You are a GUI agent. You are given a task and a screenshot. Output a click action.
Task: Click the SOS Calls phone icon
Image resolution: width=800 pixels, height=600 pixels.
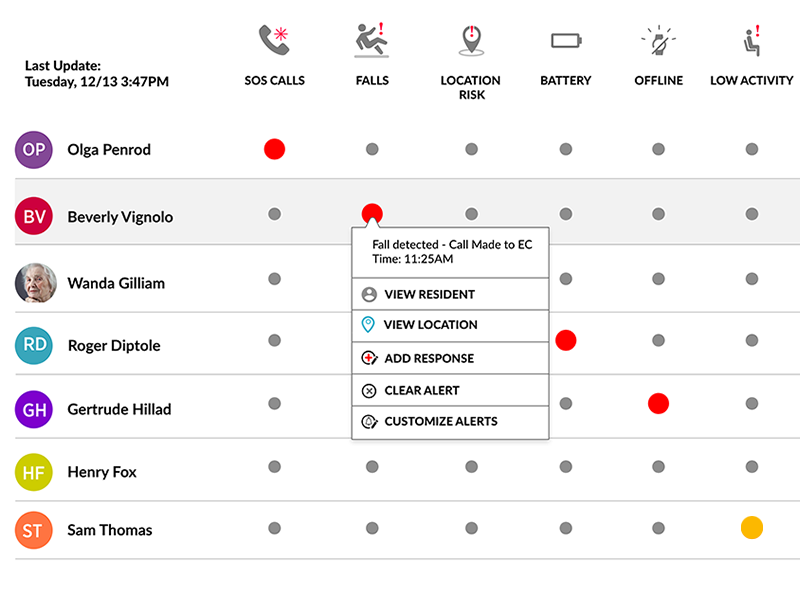274,40
